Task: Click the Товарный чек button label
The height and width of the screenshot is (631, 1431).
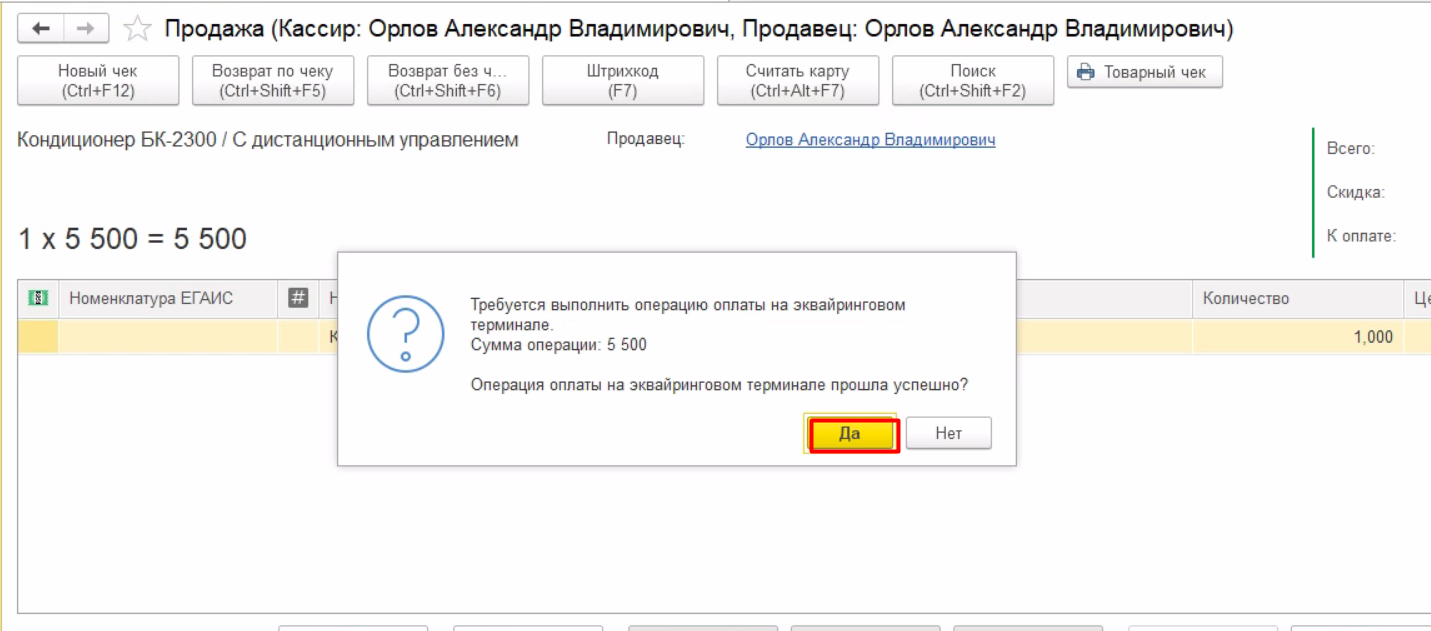Action: (1154, 72)
